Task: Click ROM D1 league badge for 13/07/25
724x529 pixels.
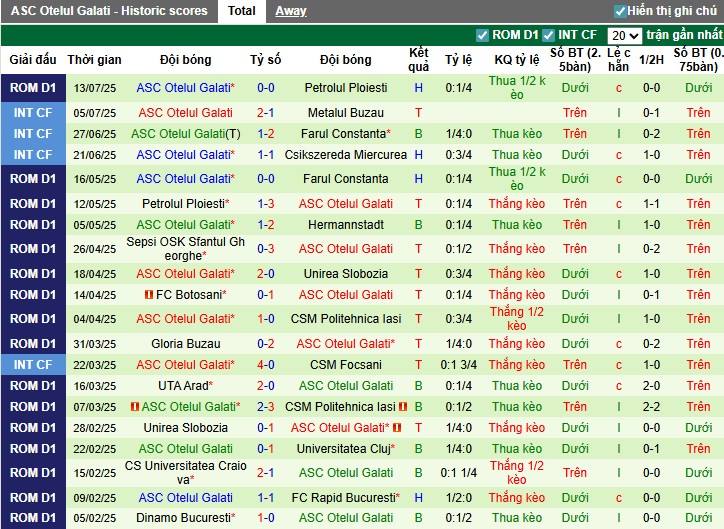Action: pyautogui.click(x=32, y=88)
